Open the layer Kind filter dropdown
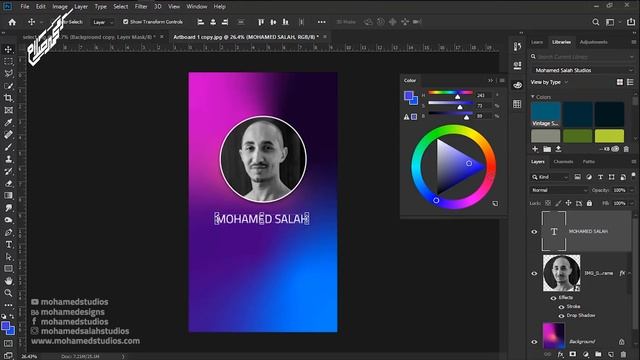 pyautogui.click(x=549, y=177)
